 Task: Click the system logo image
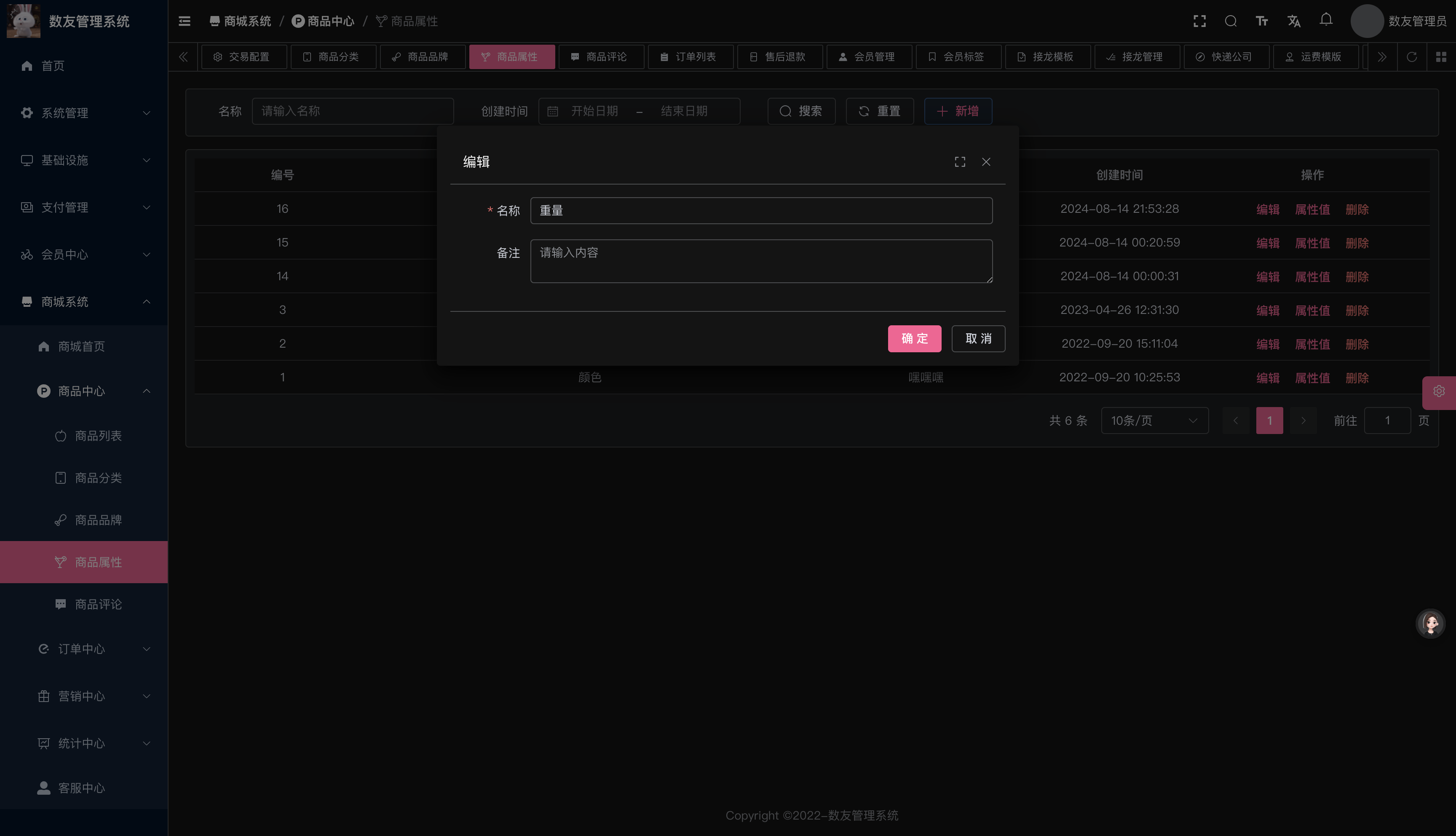24,21
